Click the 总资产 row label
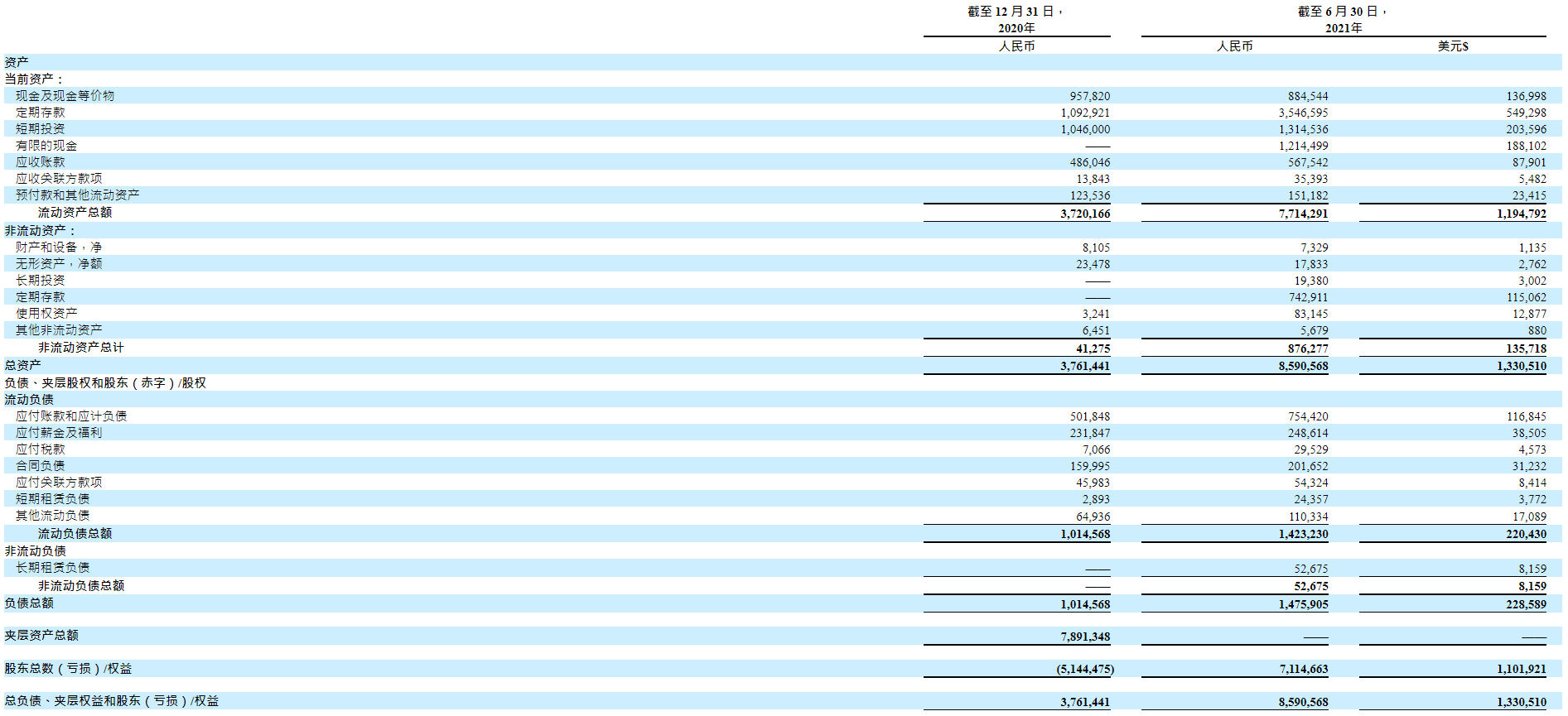Screen dimensions: 1568x716 [x=22, y=365]
